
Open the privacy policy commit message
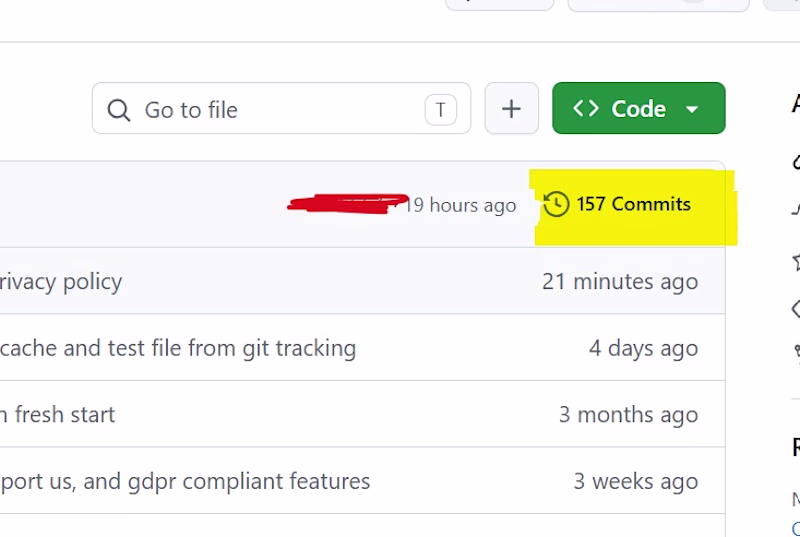(x=61, y=282)
